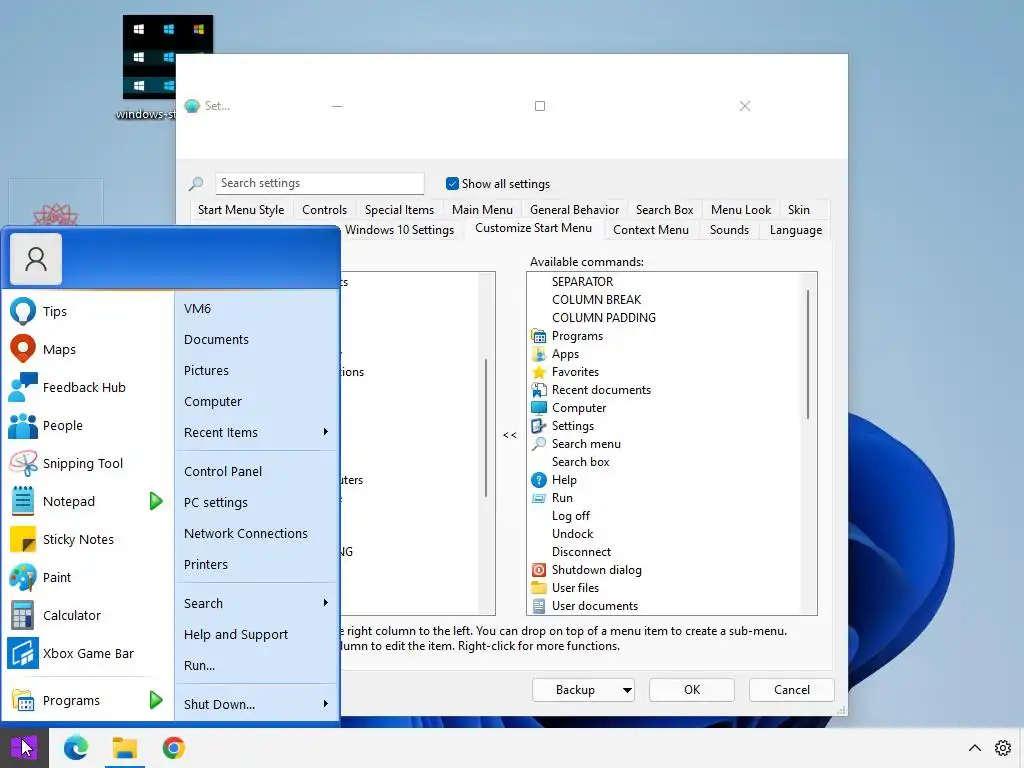Click Available commands list scrollbar
Viewport: 1024px width, 768px height.
pyautogui.click(x=808, y=355)
